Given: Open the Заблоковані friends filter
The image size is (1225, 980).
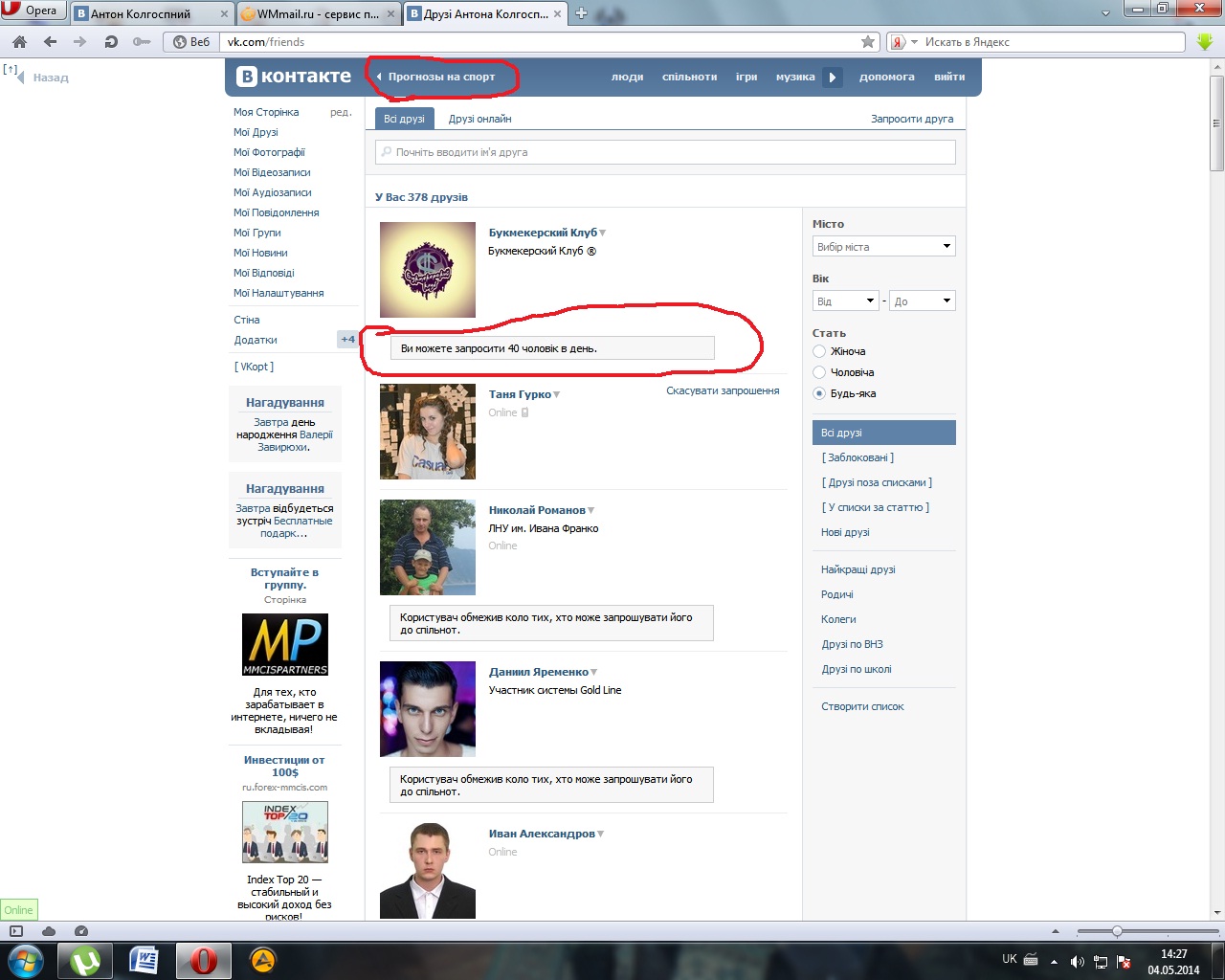Looking at the screenshot, I should click(857, 457).
